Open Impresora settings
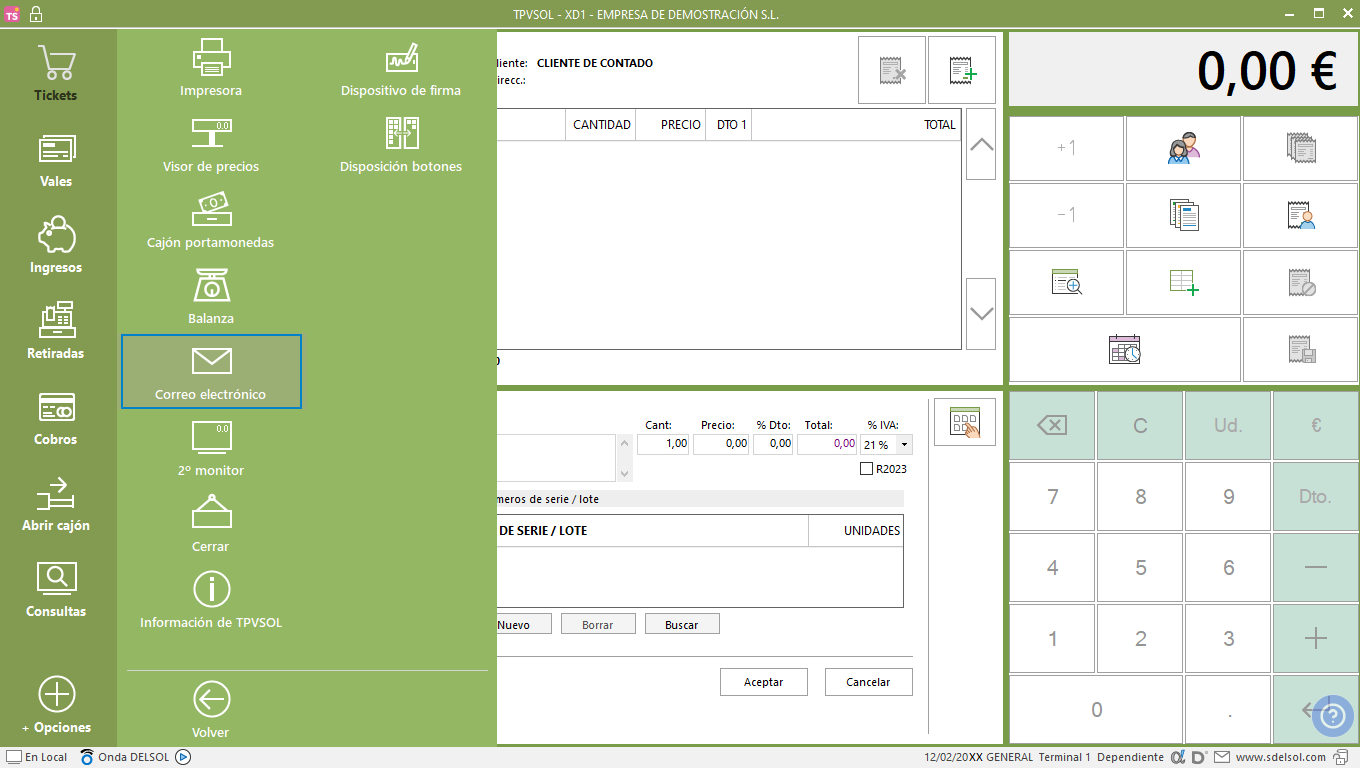Image resolution: width=1360 pixels, height=768 pixels. (x=211, y=68)
